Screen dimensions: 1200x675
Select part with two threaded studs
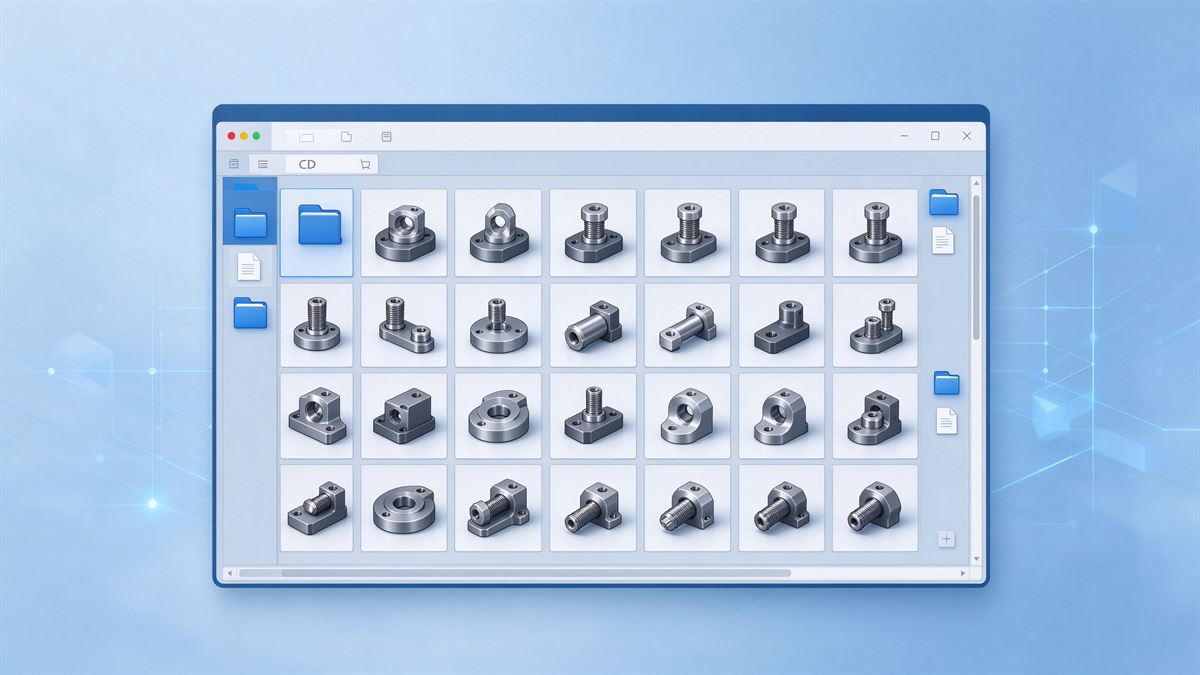(x=875, y=325)
